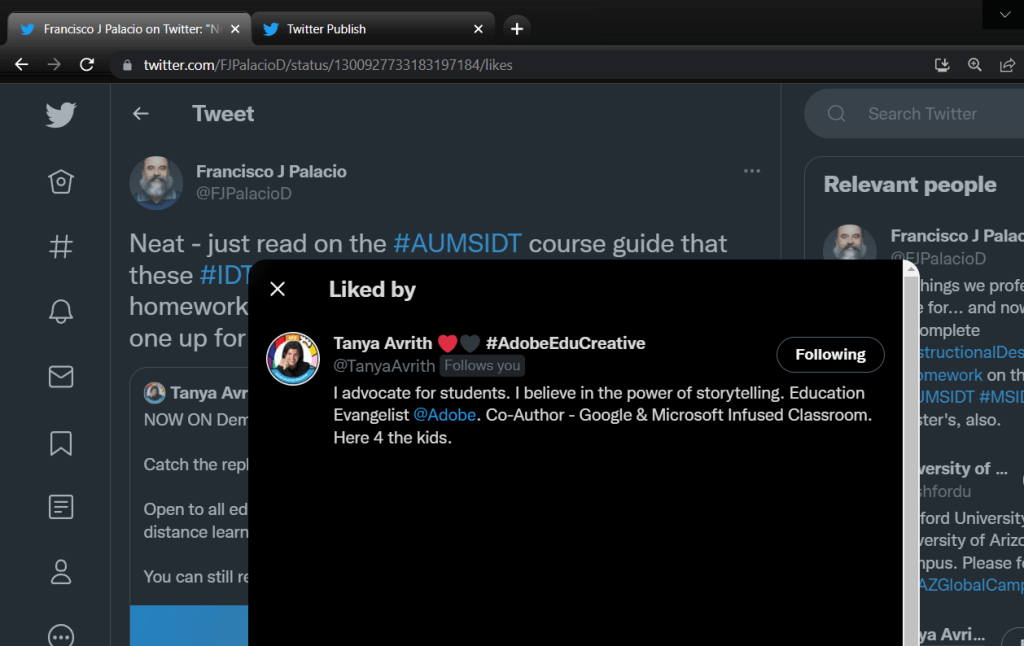
Task: Go to Home icon in sidebar
Action: point(61,182)
